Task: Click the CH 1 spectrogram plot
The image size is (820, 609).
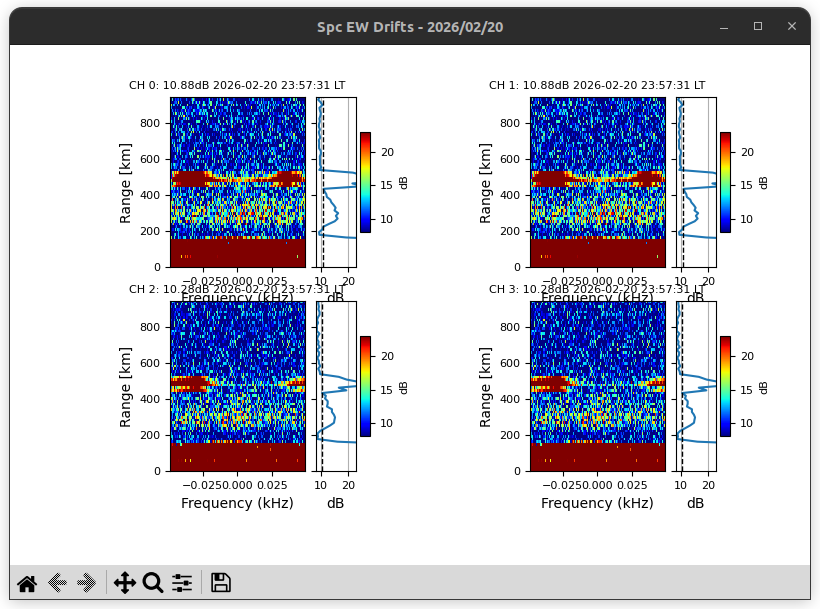Action: click(598, 182)
